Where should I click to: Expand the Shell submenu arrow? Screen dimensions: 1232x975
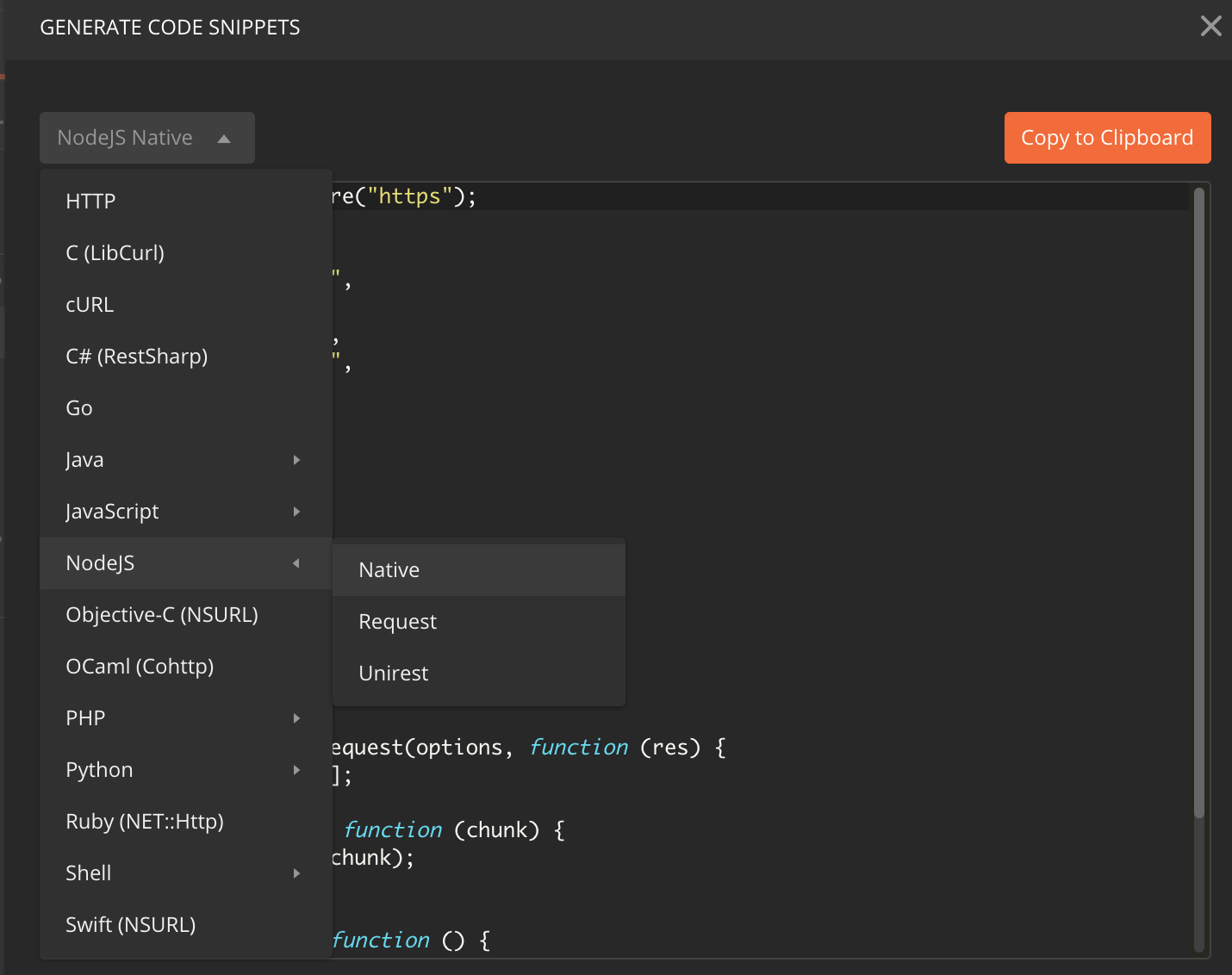tap(296, 873)
